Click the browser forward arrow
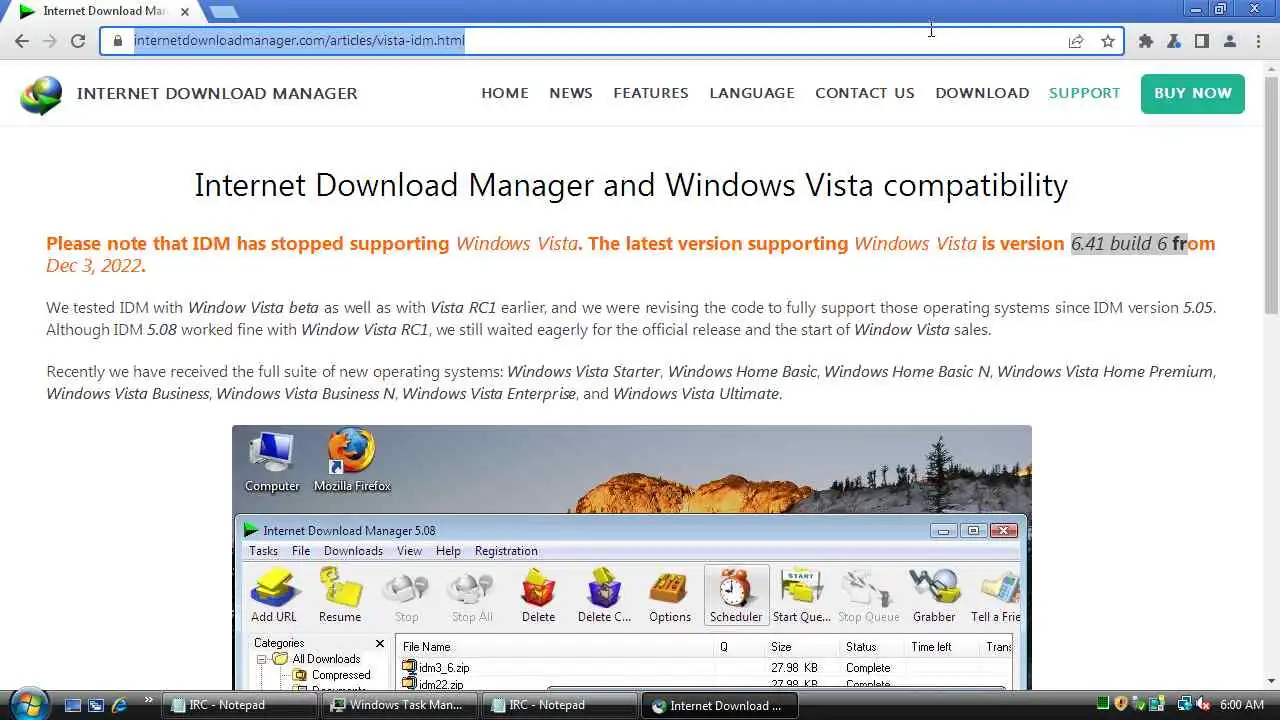 pyautogui.click(x=50, y=41)
